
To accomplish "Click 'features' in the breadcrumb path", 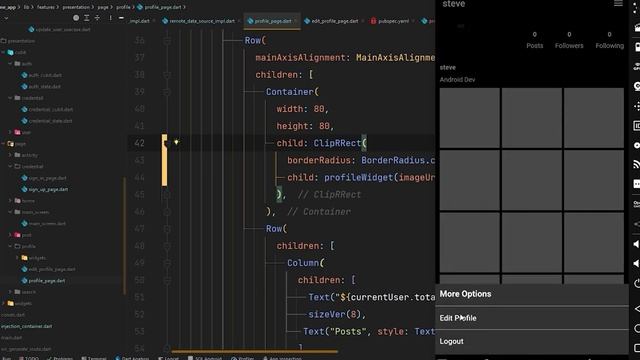I will tap(45, 7).
